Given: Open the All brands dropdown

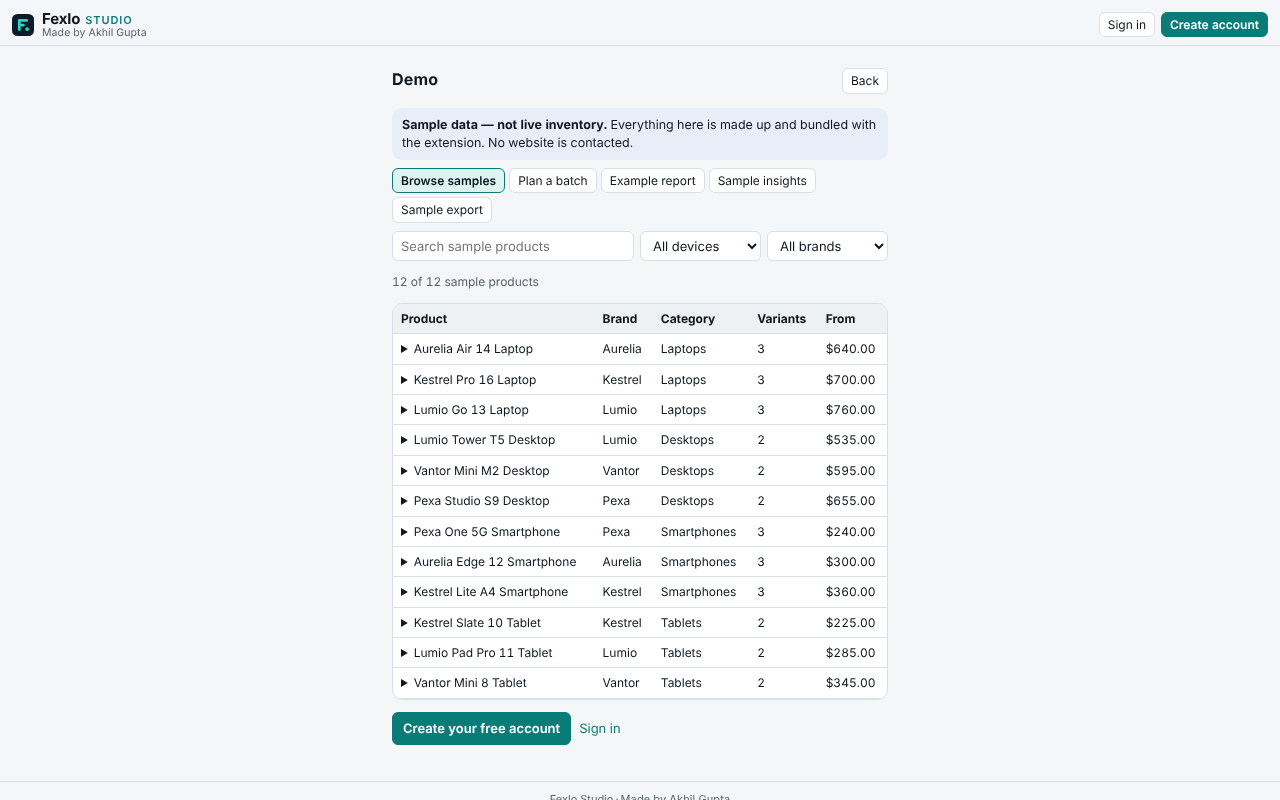Looking at the screenshot, I should click(x=827, y=246).
